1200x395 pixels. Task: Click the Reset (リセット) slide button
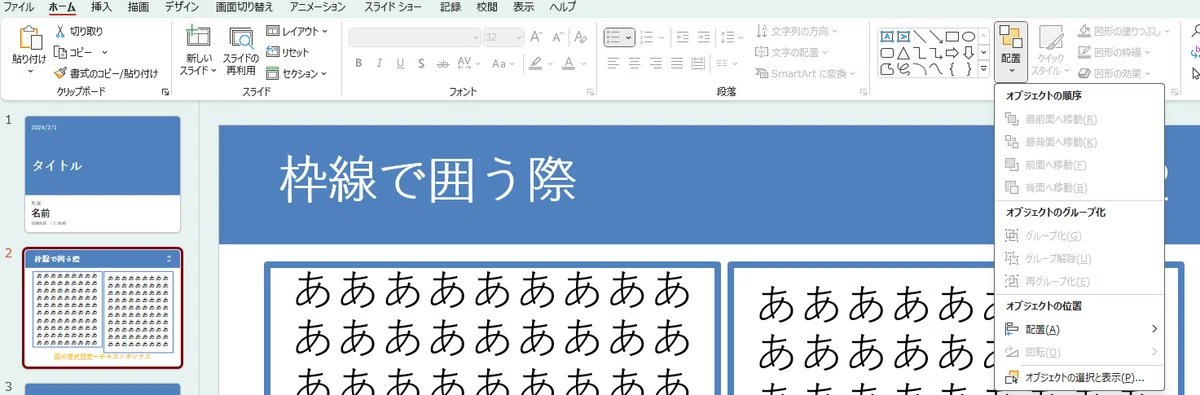288,52
